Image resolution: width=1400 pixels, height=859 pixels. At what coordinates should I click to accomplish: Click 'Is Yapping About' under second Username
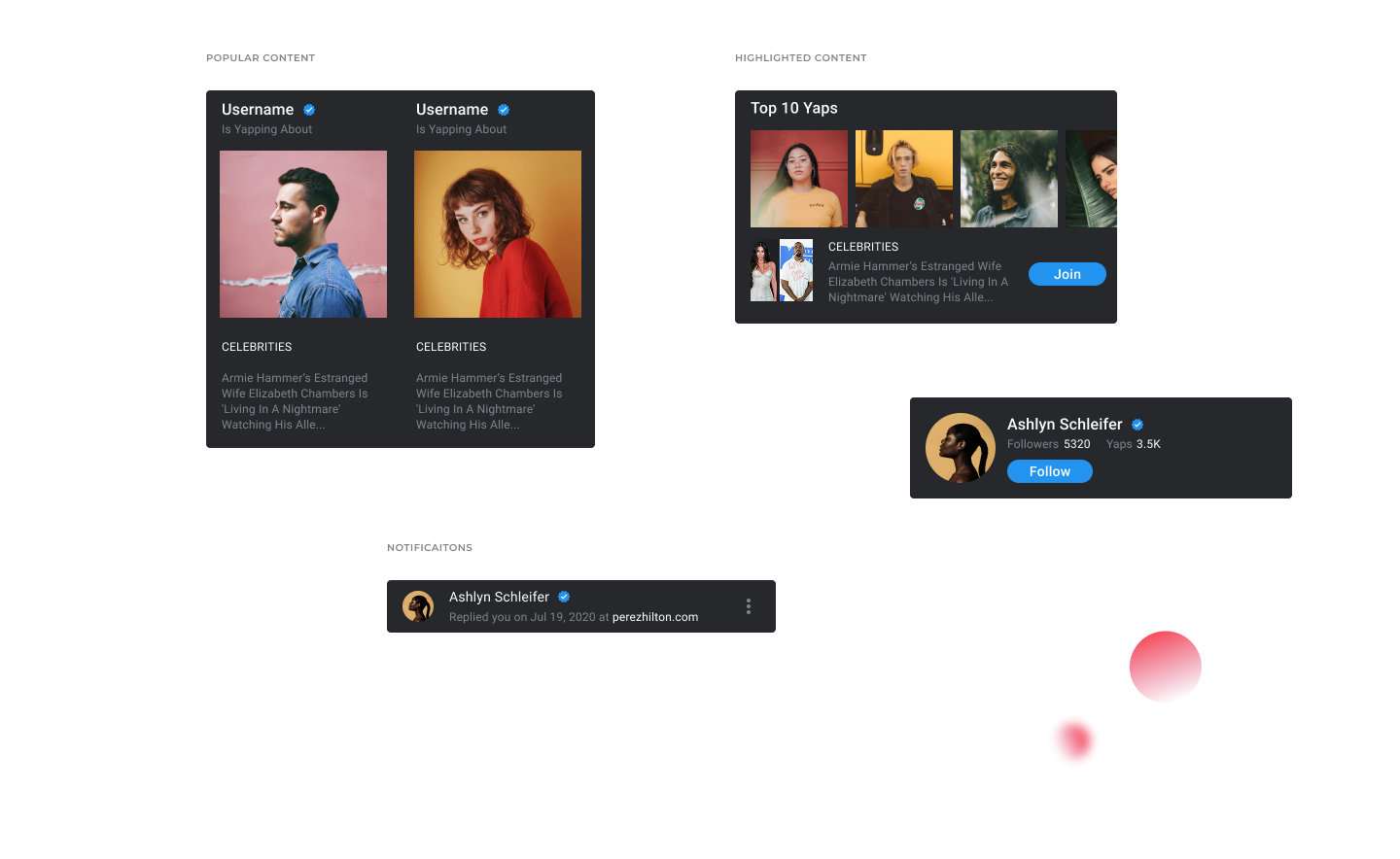click(461, 129)
